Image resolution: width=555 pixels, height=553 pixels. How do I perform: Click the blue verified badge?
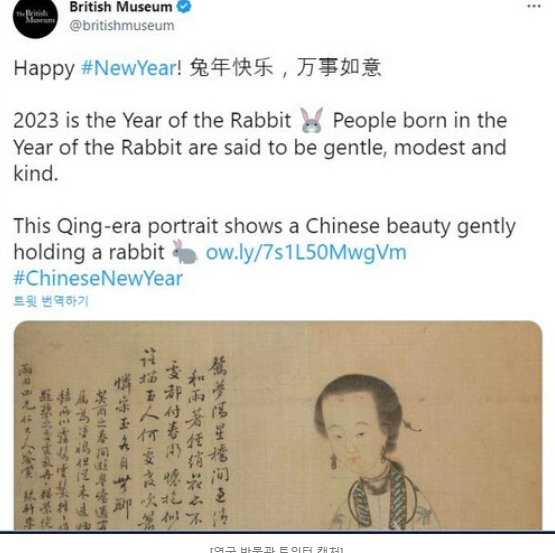(184, 7)
